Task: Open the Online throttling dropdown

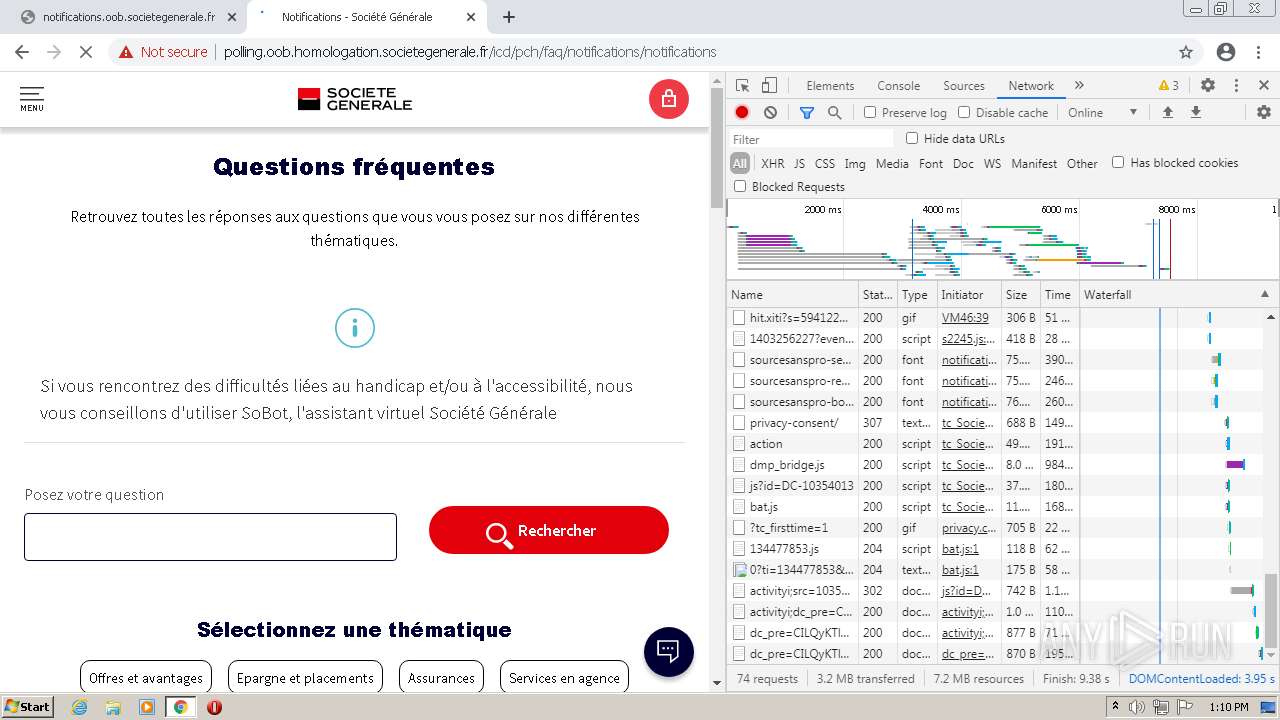Action: 1103,113
